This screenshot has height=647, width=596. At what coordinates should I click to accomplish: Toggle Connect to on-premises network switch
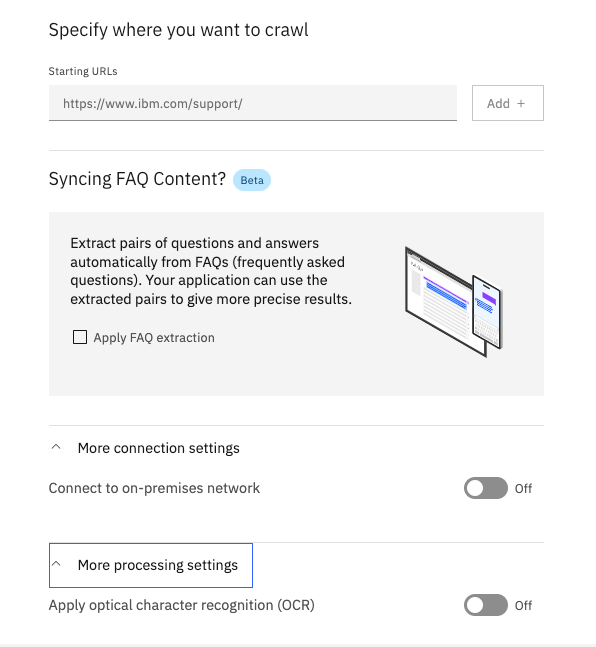coord(486,488)
